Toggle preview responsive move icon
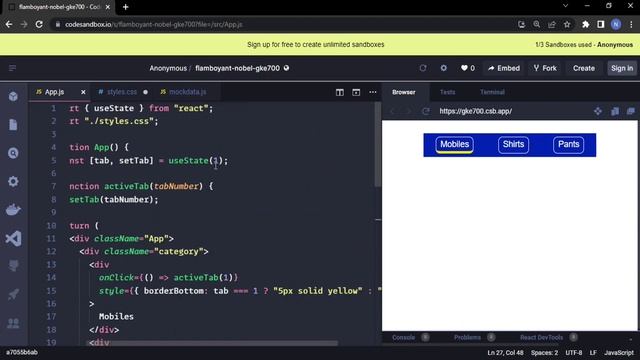This screenshot has height=360, width=640. click(x=598, y=111)
